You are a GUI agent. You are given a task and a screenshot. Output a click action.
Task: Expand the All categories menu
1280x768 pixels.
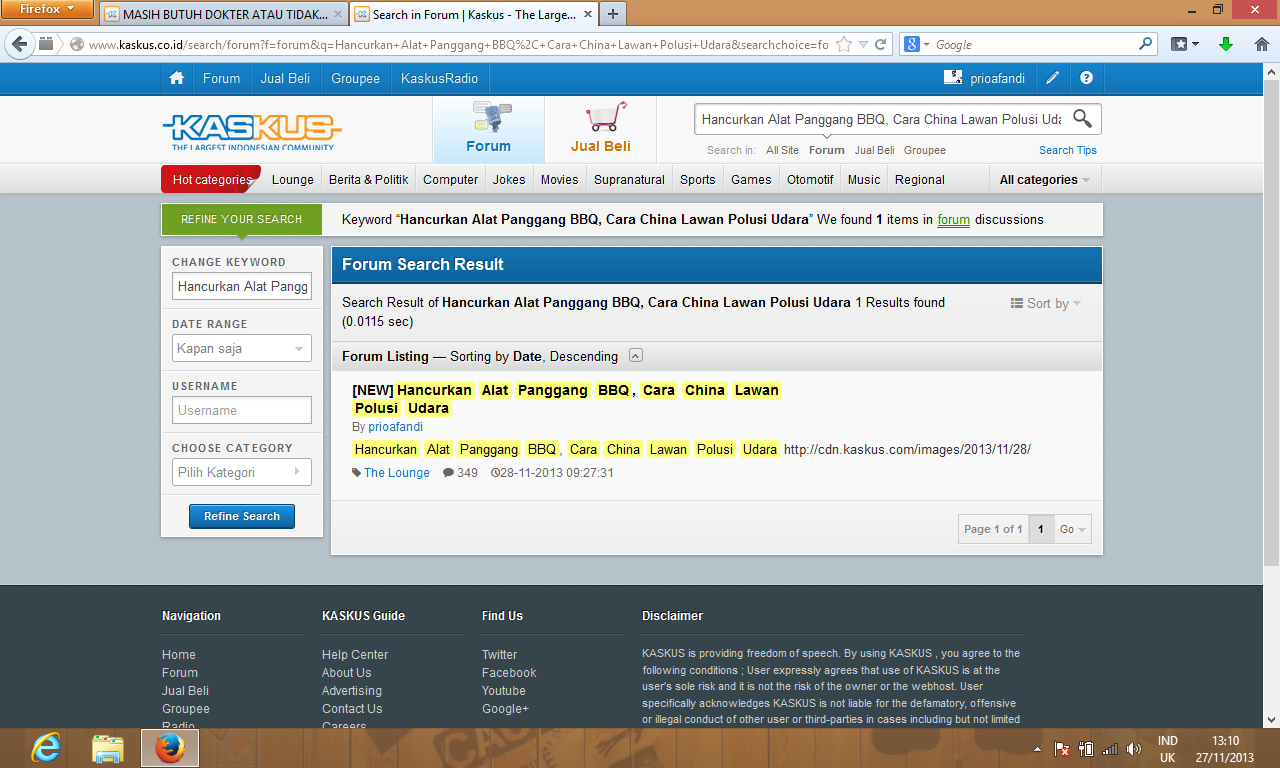pyautogui.click(x=1045, y=180)
